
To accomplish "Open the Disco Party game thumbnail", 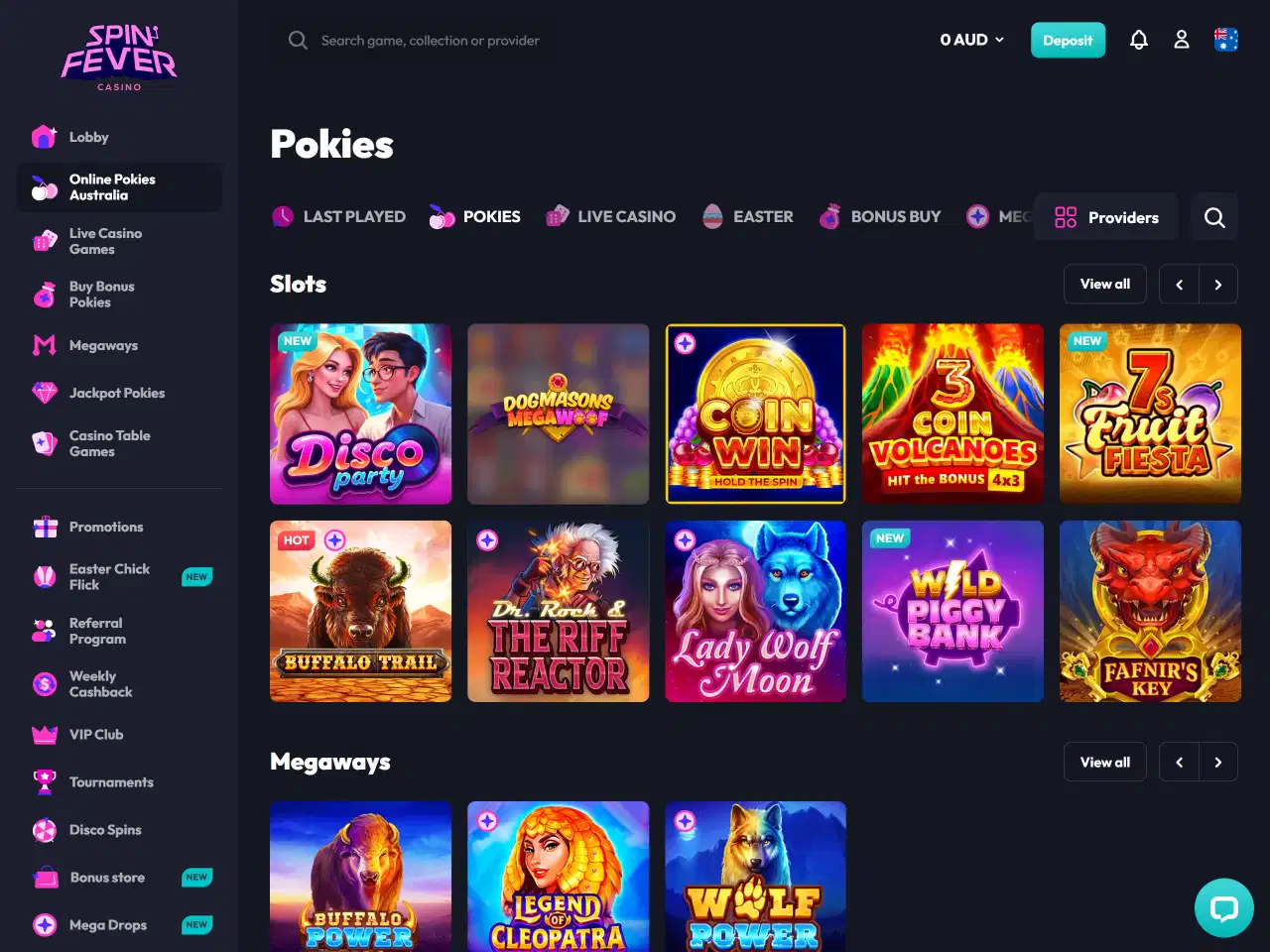I will click(361, 415).
